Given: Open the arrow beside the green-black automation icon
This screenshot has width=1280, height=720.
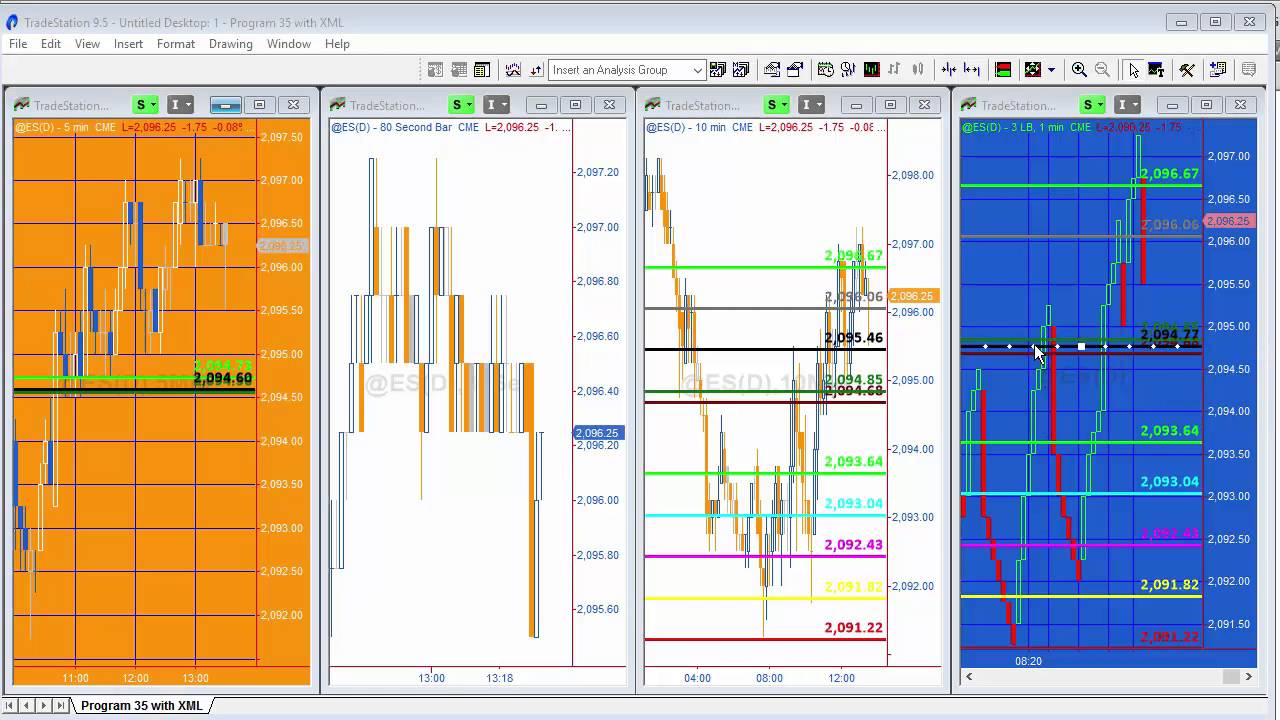Looking at the screenshot, I should click(x=1051, y=70).
